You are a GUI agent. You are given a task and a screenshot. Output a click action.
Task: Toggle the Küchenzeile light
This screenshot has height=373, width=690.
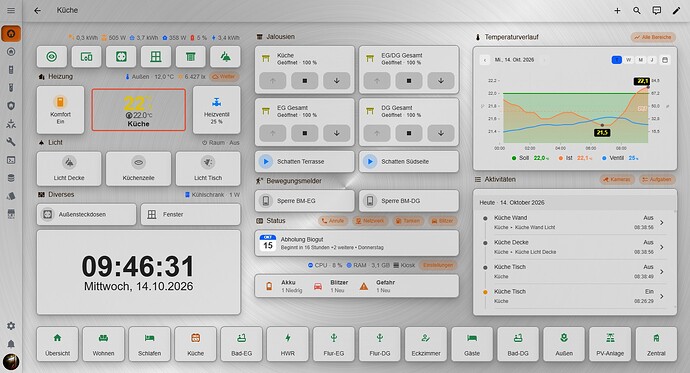tap(139, 169)
